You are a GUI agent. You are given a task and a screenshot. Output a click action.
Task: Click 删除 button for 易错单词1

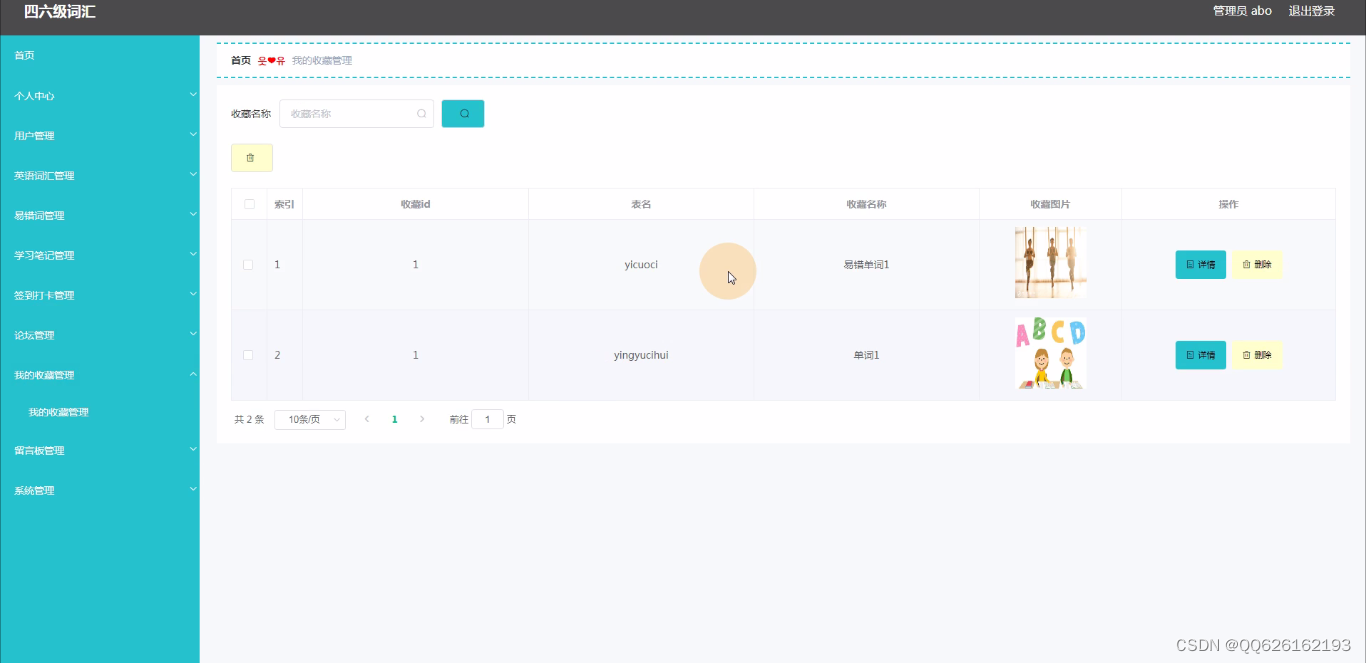click(1257, 265)
